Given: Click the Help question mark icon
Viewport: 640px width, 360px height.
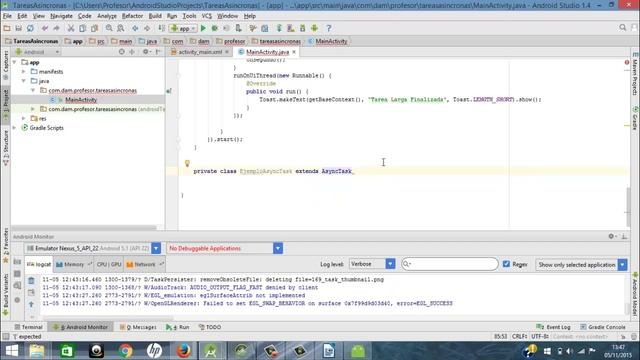Looking at the screenshot, I should (x=329, y=28).
